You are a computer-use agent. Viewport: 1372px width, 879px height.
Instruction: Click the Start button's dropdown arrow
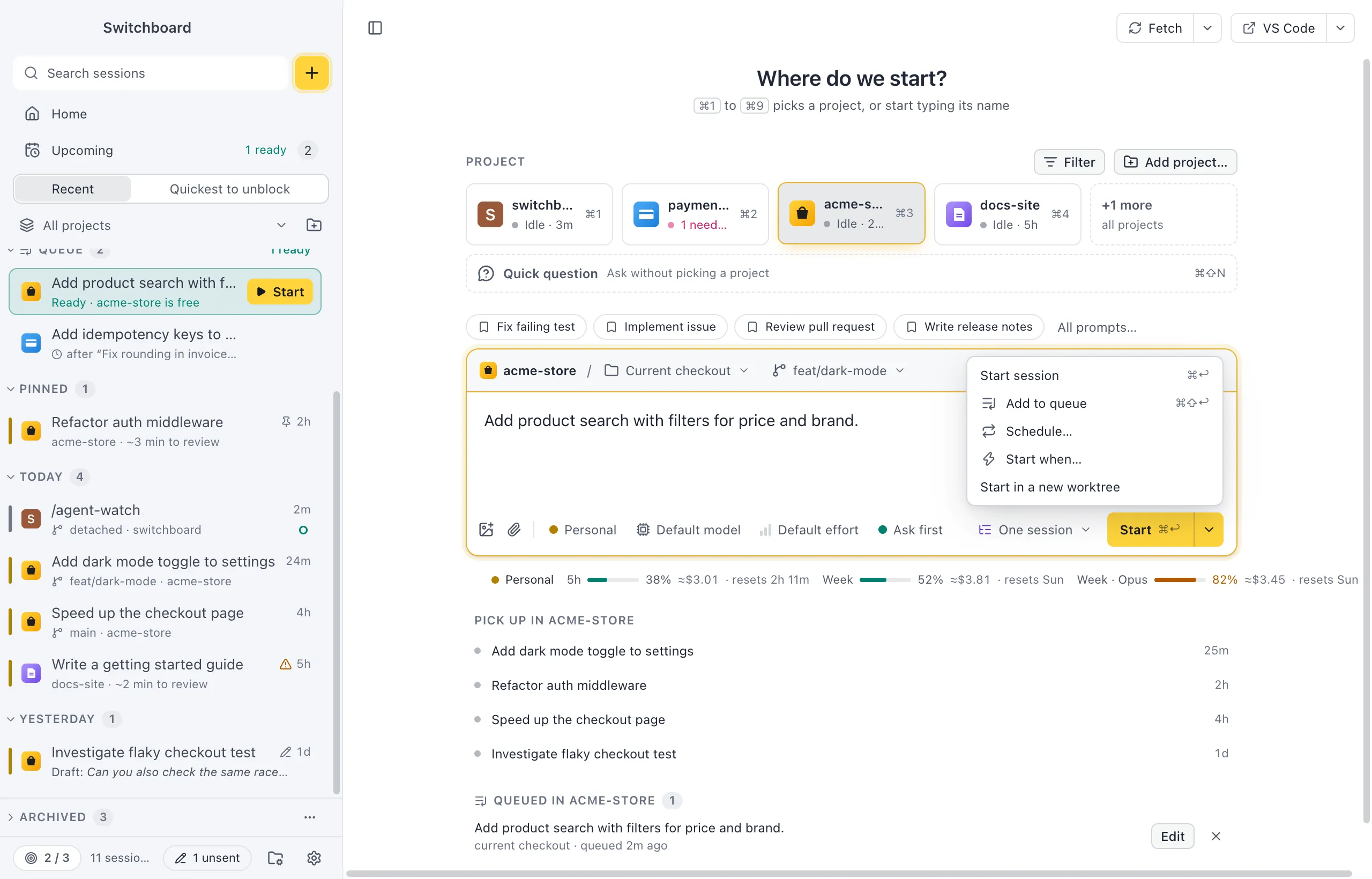click(x=1208, y=530)
